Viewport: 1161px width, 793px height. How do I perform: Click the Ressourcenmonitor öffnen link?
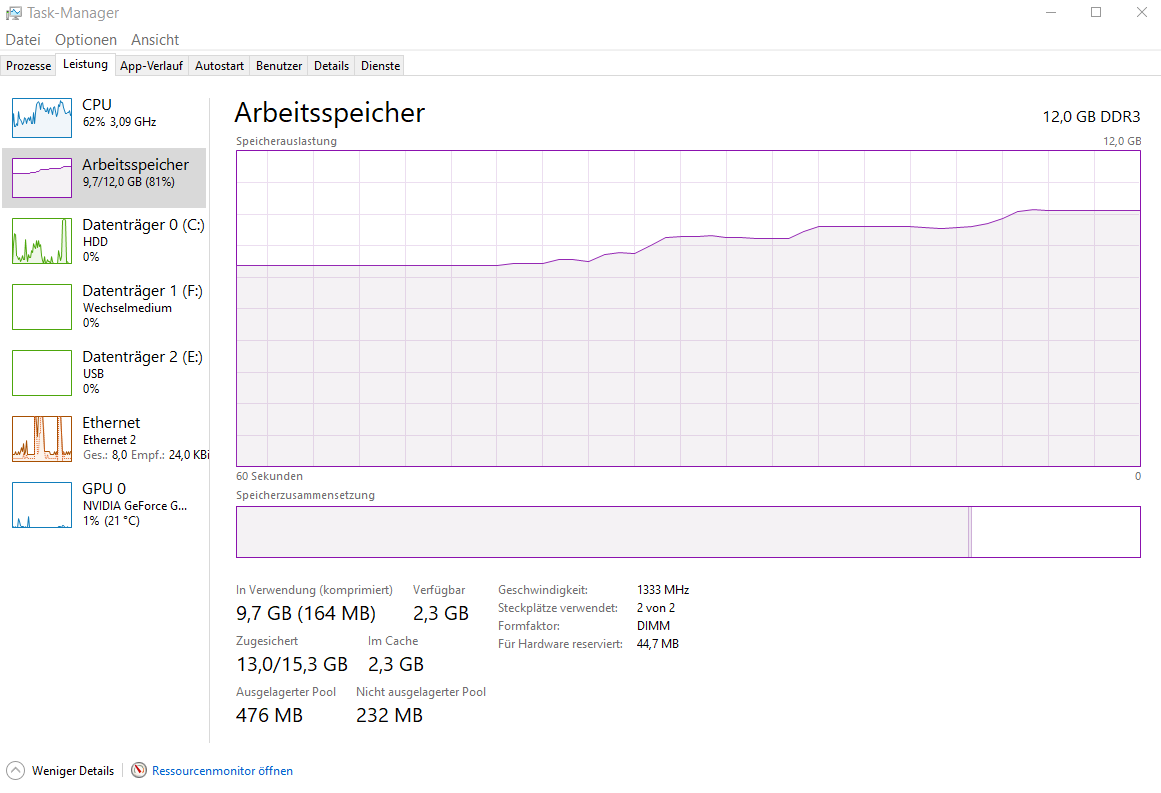click(x=222, y=771)
